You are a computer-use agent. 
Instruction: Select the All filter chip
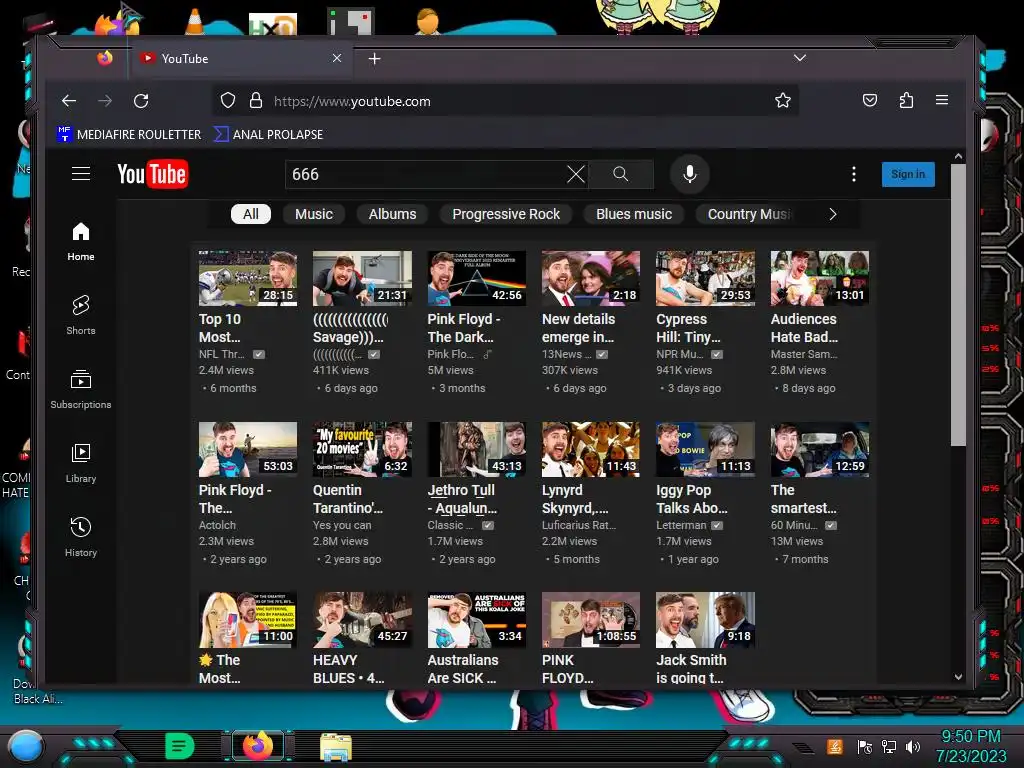[x=251, y=214]
